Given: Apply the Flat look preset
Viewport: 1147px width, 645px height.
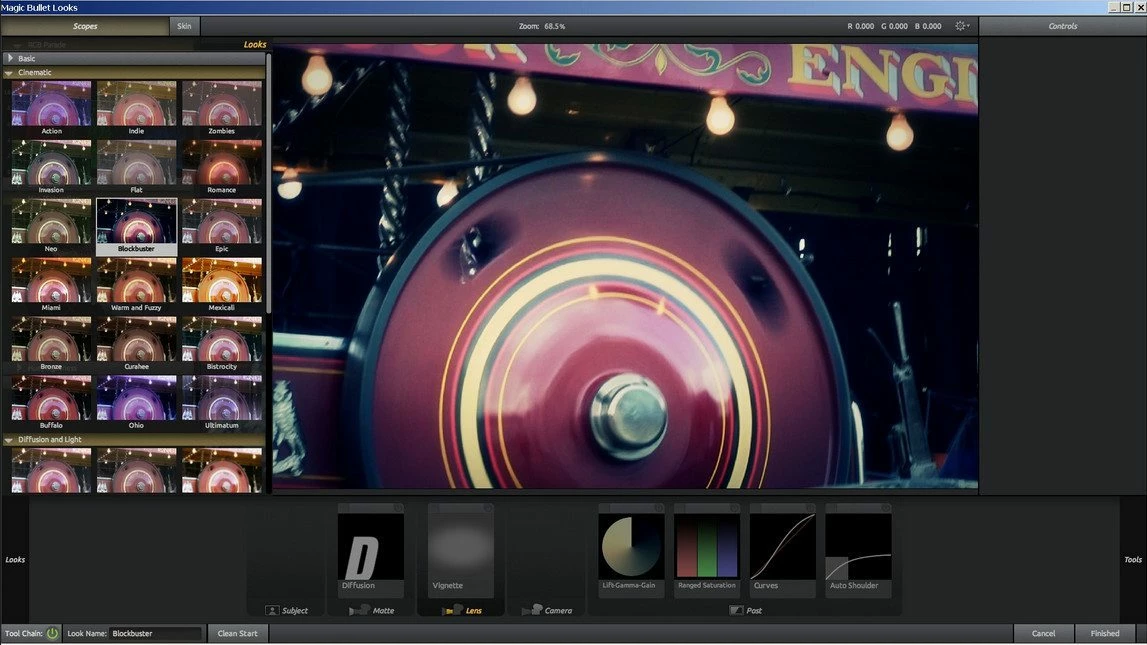Looking at the screenshot, I should click(136, 167).
